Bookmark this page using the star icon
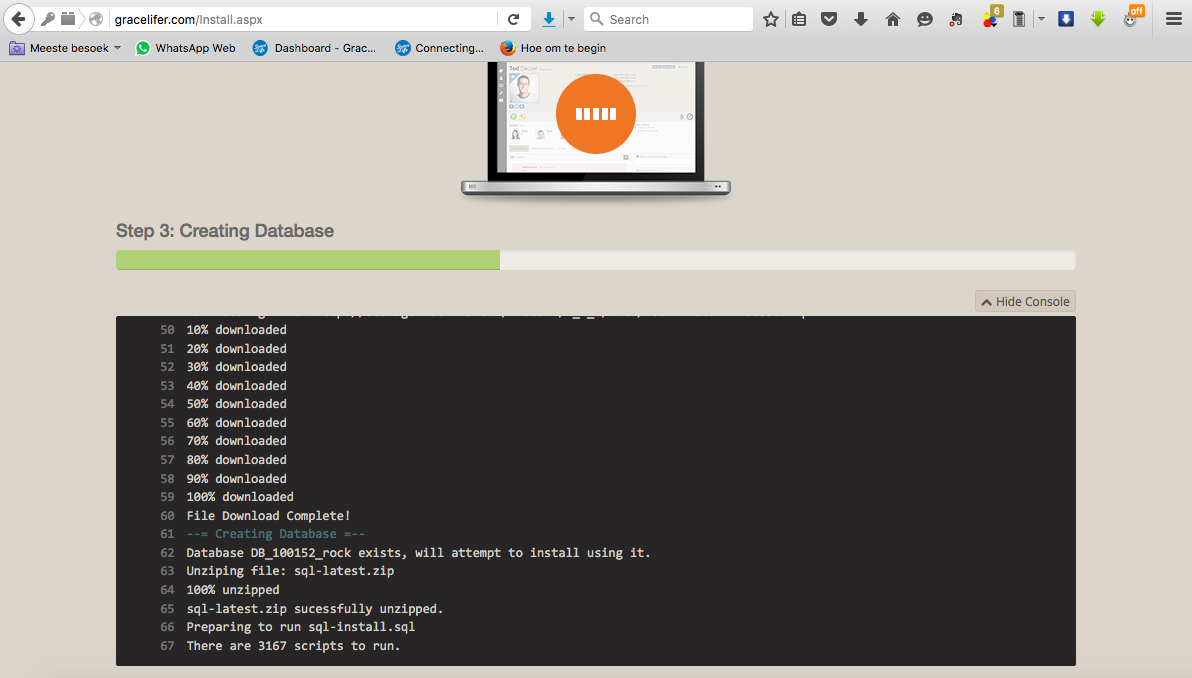This screenshot has width=1192, height=678. pyautogui.click(x=770, y=18)
